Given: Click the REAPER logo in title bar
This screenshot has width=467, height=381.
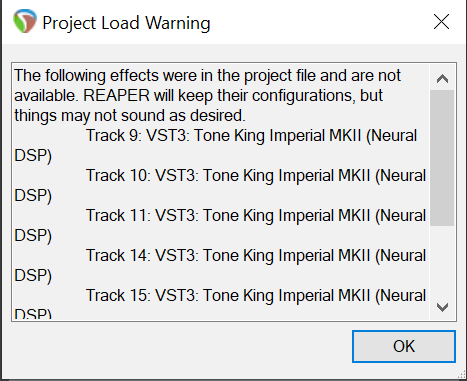Looking at the screenshot, I should coord(24,21).
